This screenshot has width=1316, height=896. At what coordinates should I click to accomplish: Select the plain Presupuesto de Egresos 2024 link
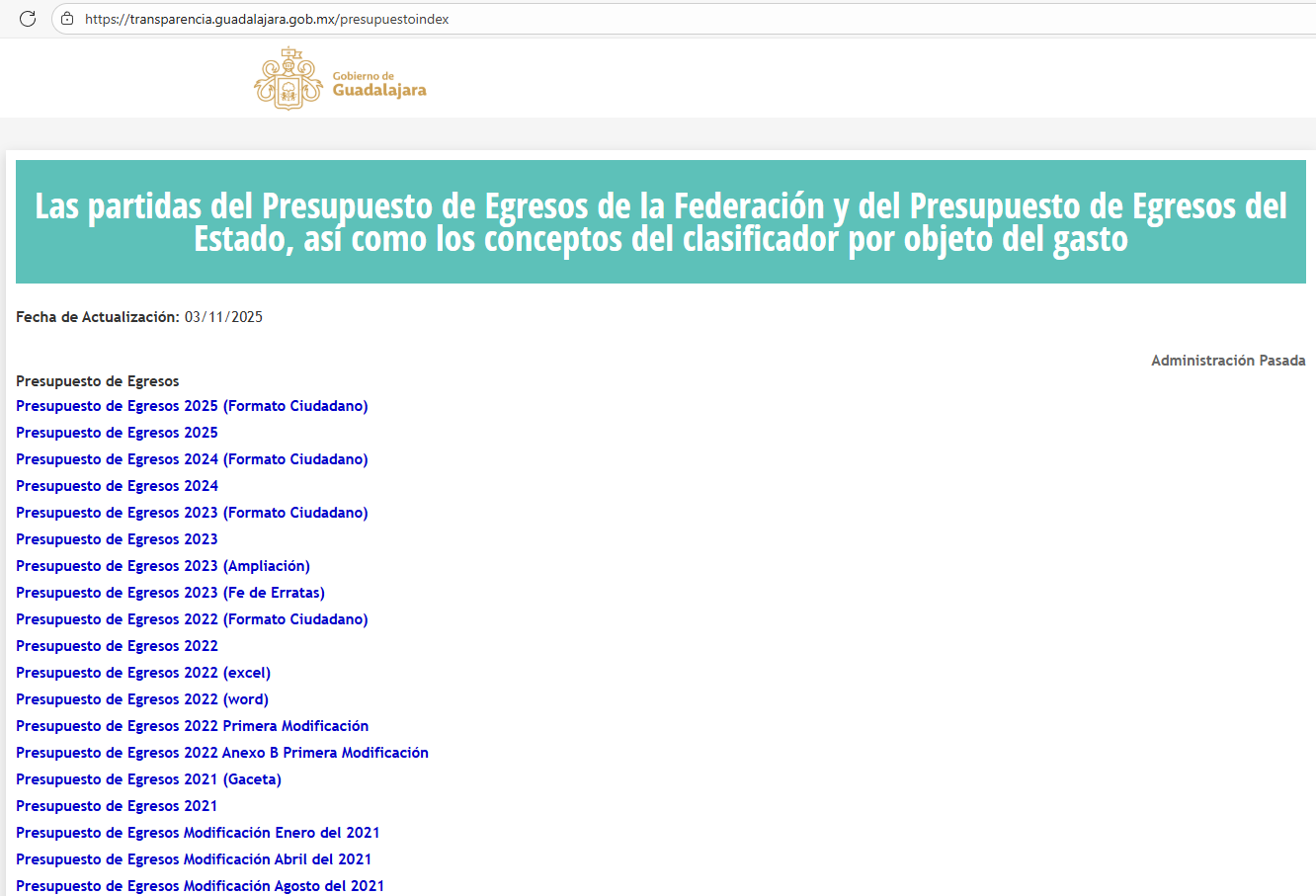click(x=117, y=486)
